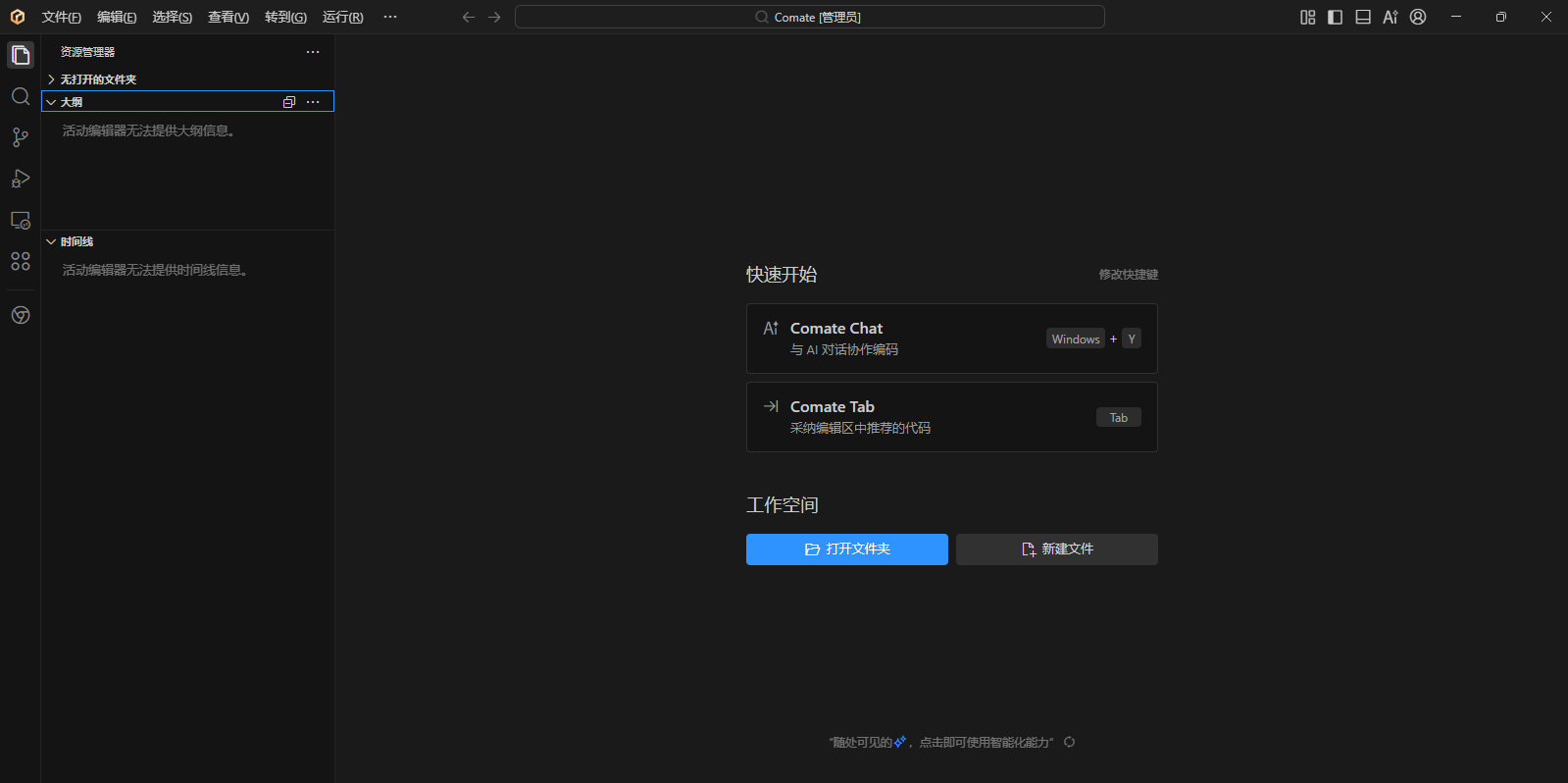Open the Extensions view icon
Viewport: 1568px width, 783px height.
pyautogui.click(x=21, y=262)
